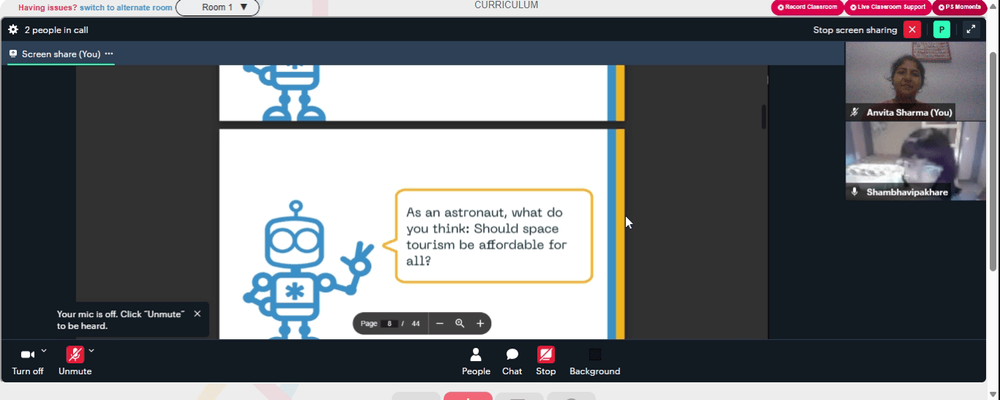Turn off camera
The image size is (1000, 400).
pos(27,361)
